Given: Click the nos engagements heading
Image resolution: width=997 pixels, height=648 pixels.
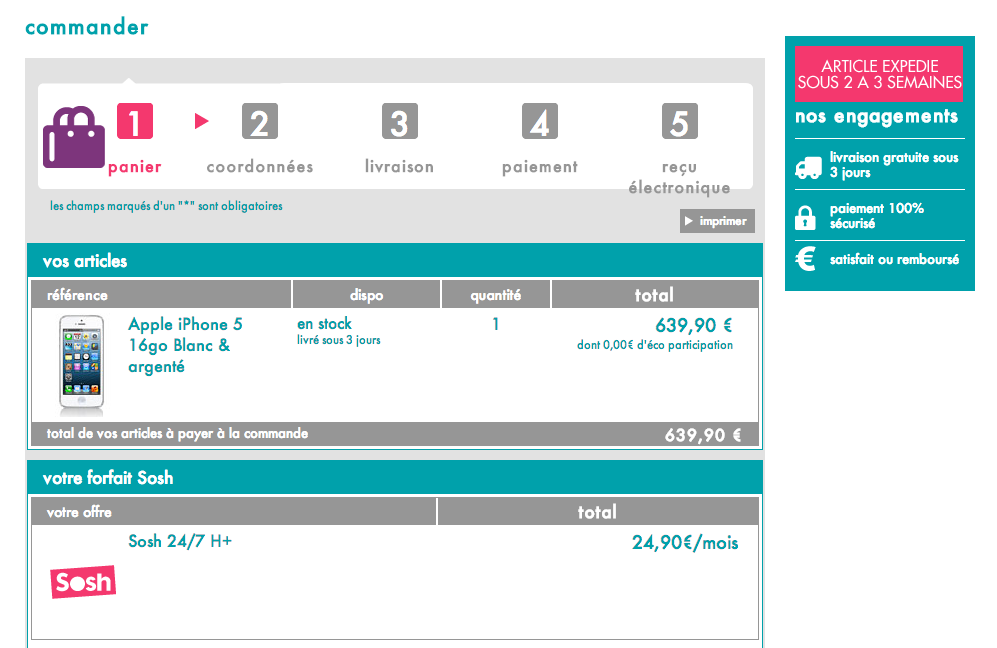Looking at the screenshot, I should pos(876,116).
